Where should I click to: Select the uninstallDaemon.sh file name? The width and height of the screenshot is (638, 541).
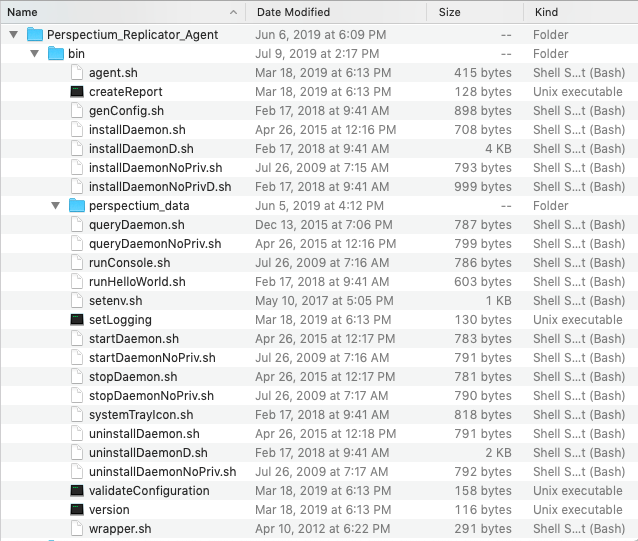144,434
